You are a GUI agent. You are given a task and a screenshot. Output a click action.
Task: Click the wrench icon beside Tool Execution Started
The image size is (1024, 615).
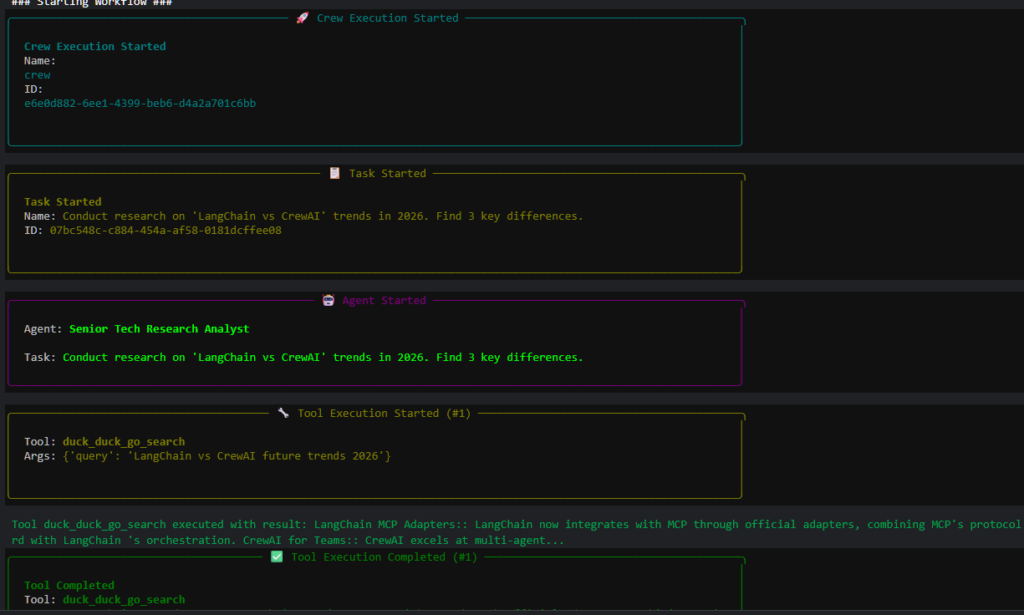283,413
